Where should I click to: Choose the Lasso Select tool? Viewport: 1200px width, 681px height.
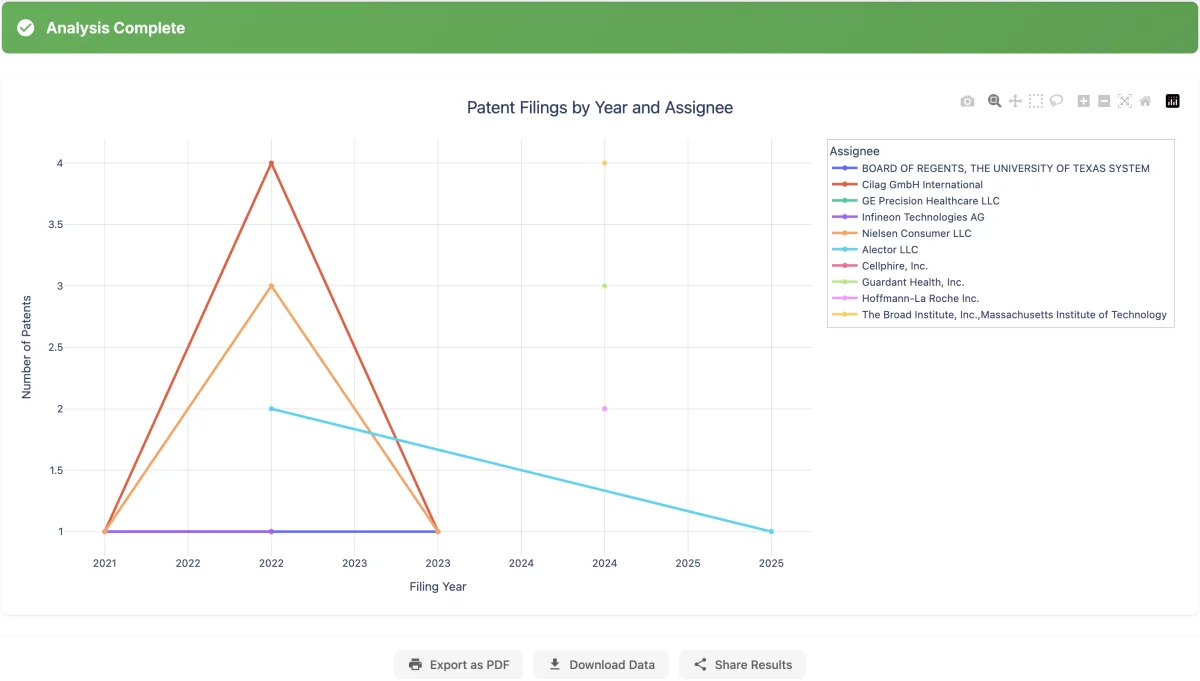click(x=1056, y=101)
